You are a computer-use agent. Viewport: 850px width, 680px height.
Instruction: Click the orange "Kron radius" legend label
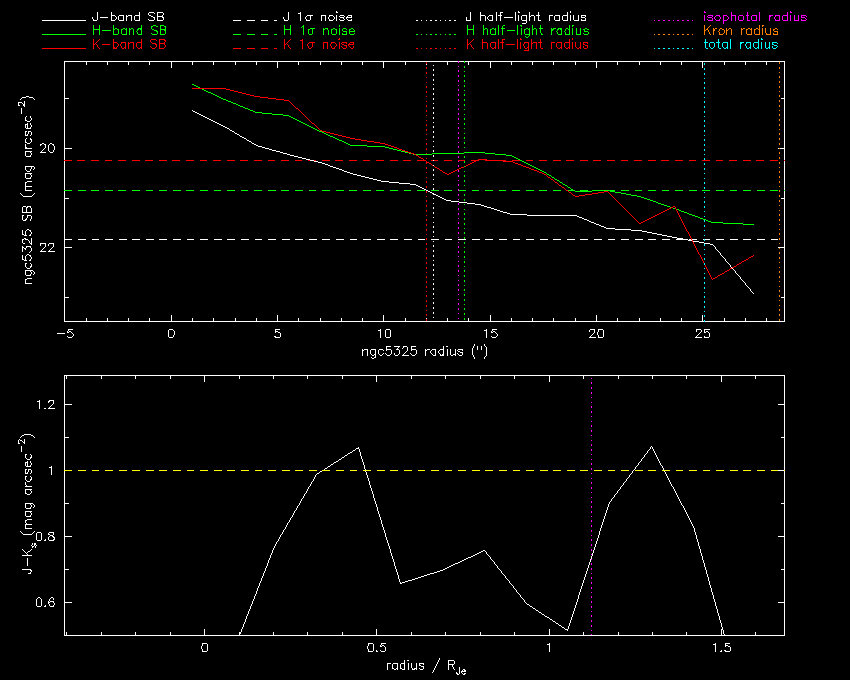pyautogui.click(x=741, y=31)
